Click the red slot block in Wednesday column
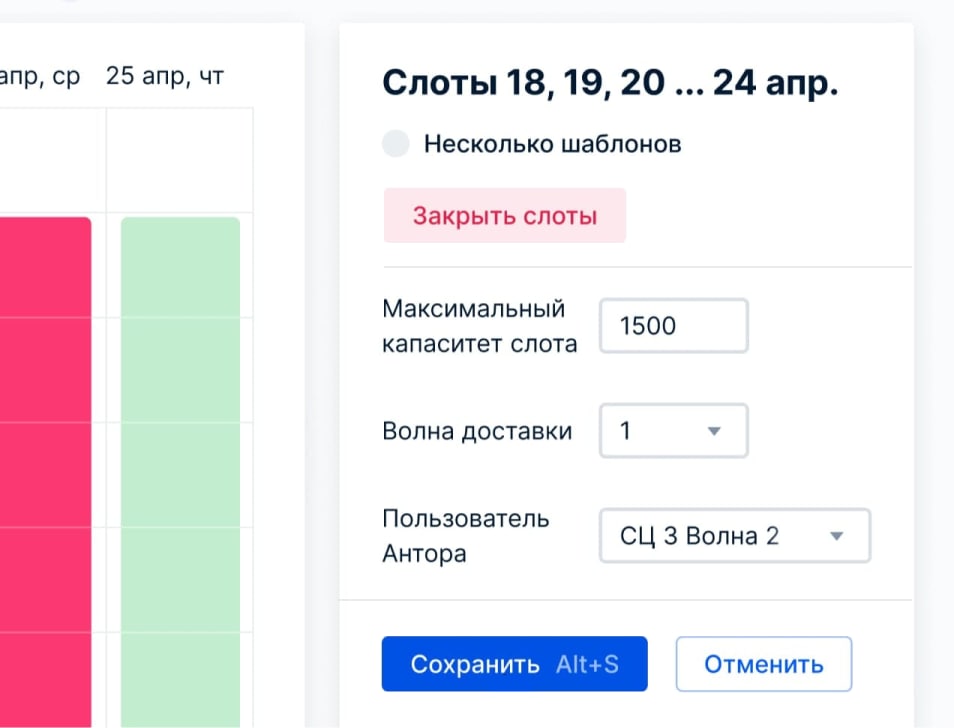 pyautogui.click(x=45, y=470)
